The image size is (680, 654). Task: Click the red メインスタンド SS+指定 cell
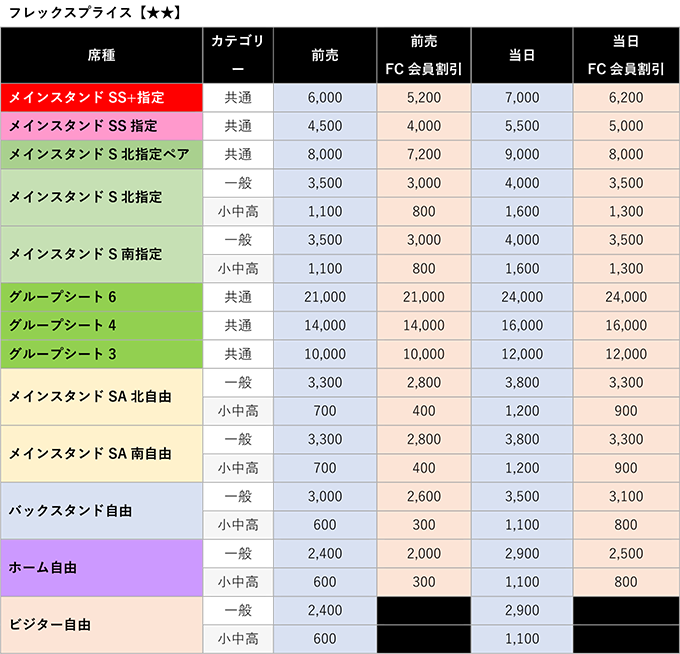click(102, 97)
